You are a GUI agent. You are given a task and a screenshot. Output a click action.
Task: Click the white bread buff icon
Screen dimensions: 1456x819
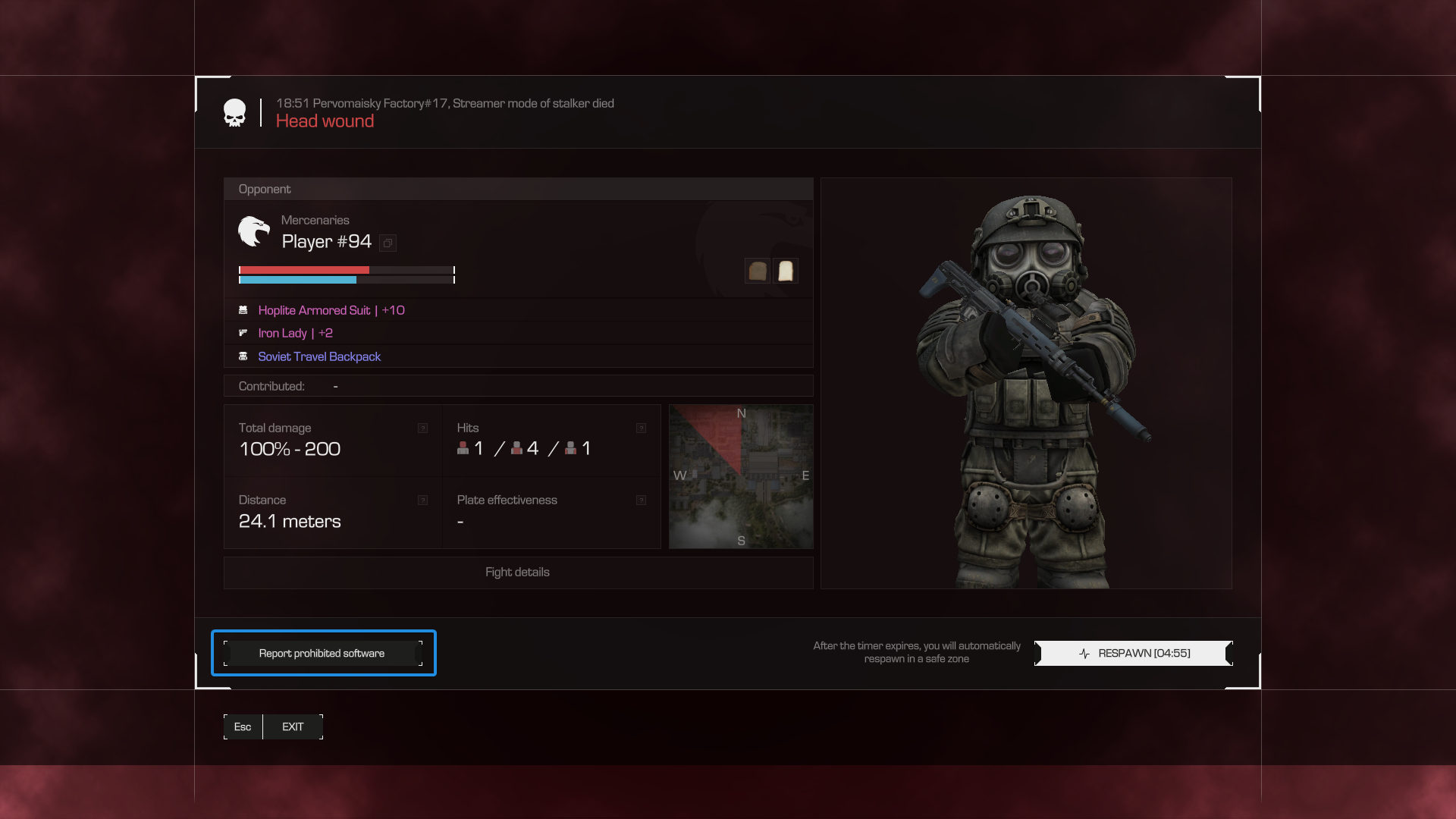(x=786, y=271)
